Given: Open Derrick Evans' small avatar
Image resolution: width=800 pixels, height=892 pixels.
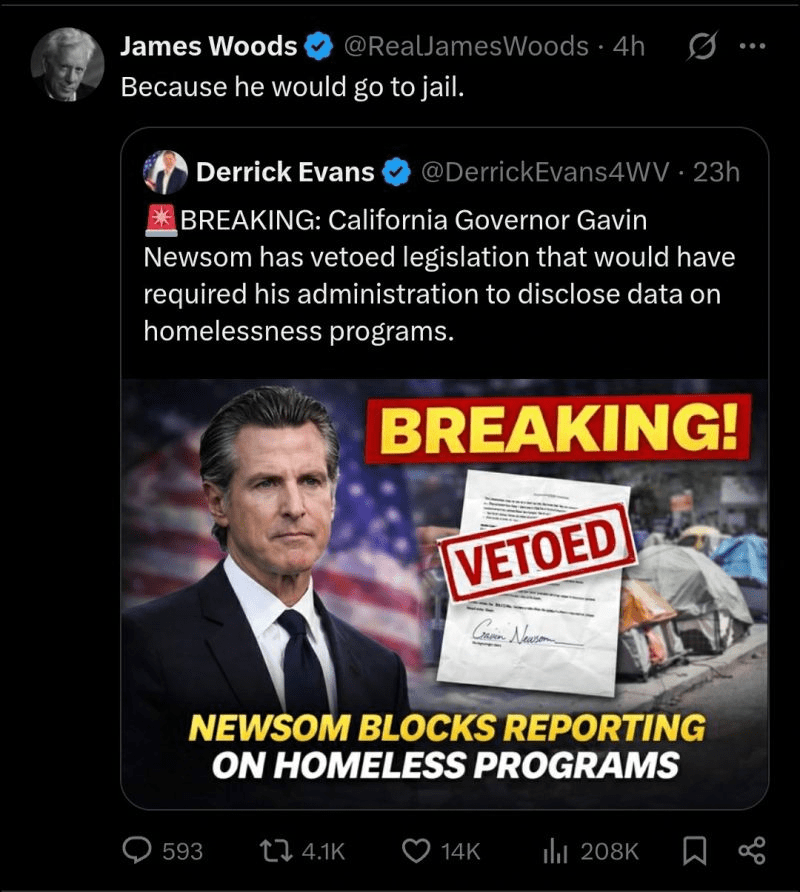Looking at the screenshot, I should [165, 172].
